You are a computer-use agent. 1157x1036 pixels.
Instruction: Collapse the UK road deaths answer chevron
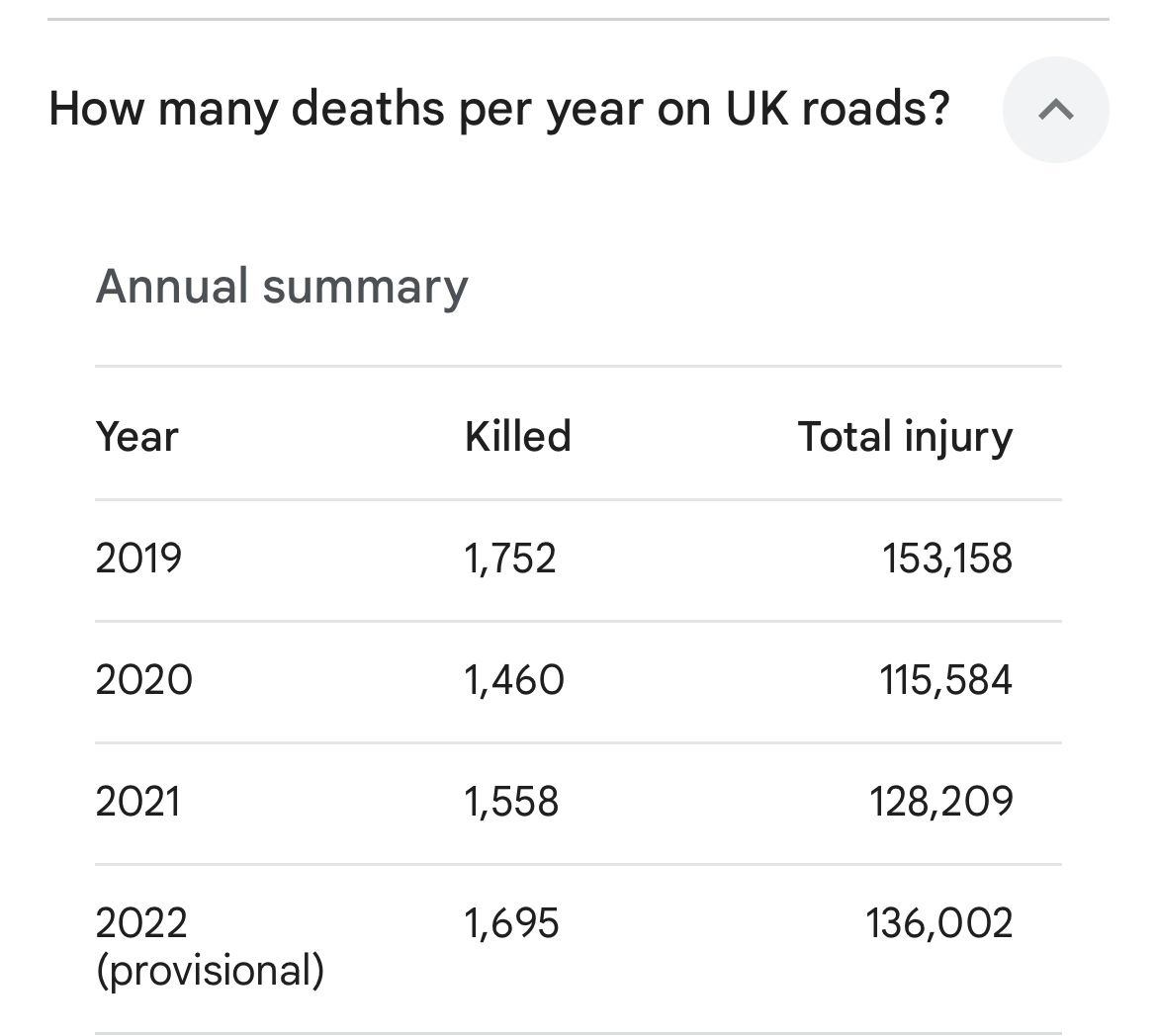coord(1055,109)
